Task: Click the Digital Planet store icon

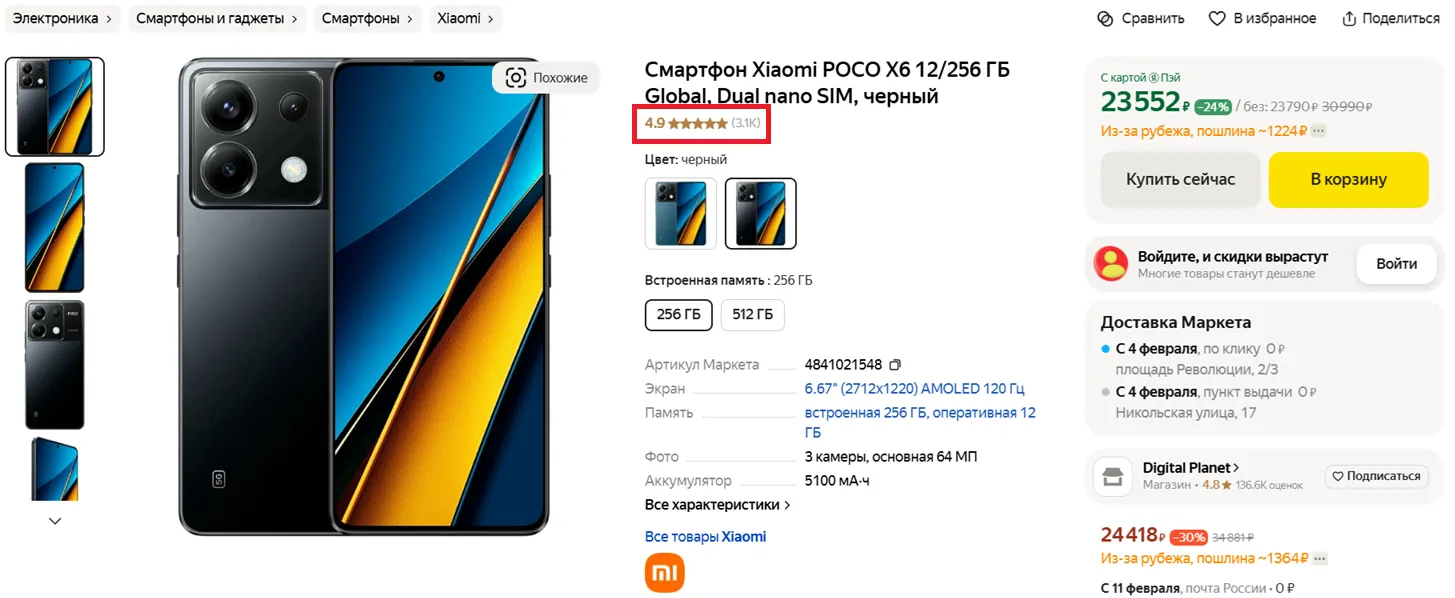Action: [1111, 477]
